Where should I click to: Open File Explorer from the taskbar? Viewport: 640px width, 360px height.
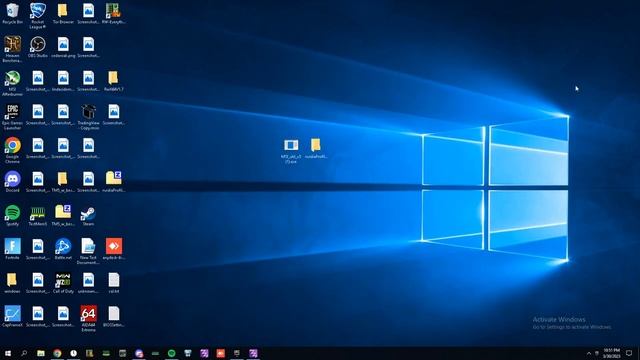click(41, 353)
